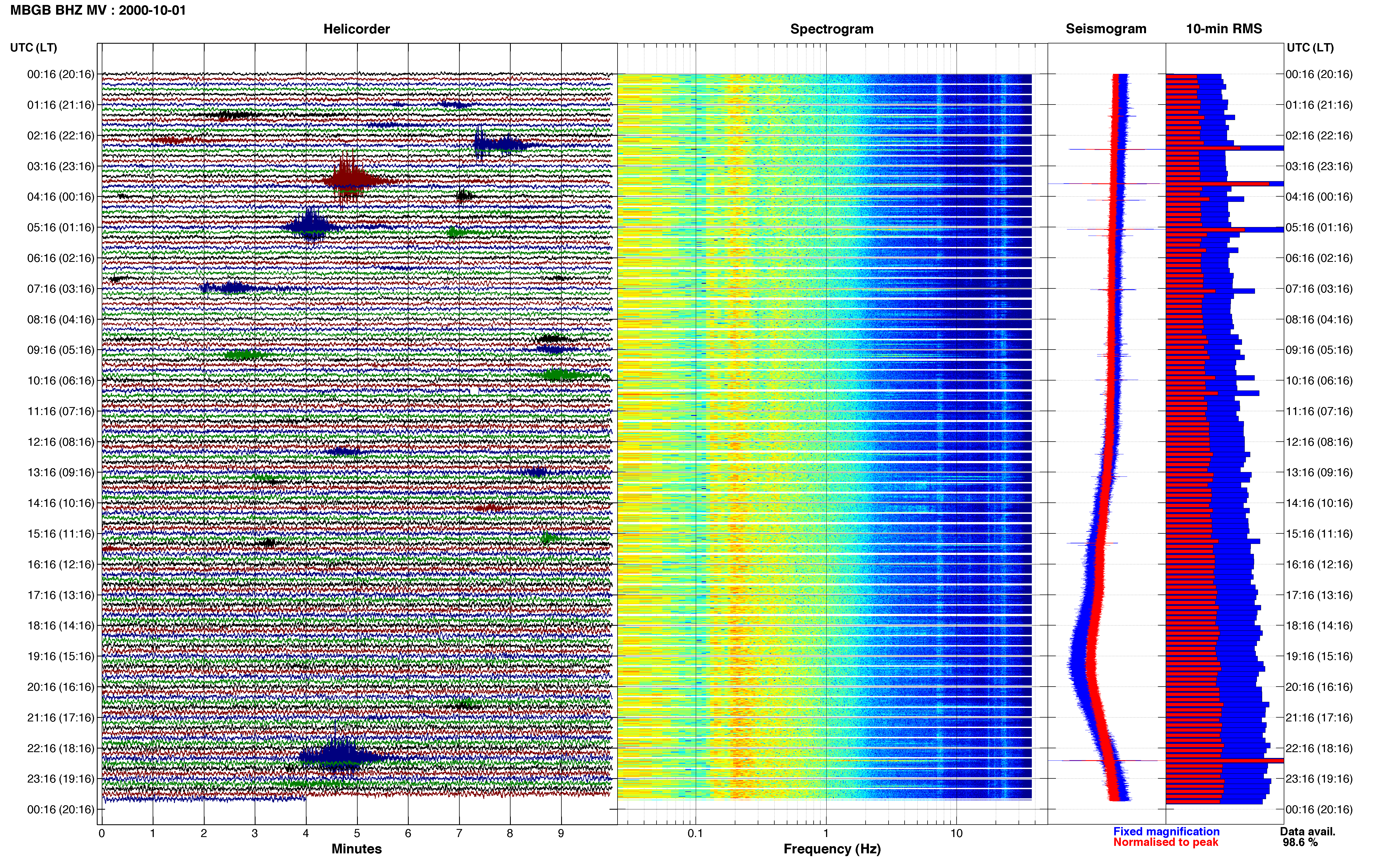
Task: Click the "98.6 %" data availability value
Action: (x=1300, y=842)
